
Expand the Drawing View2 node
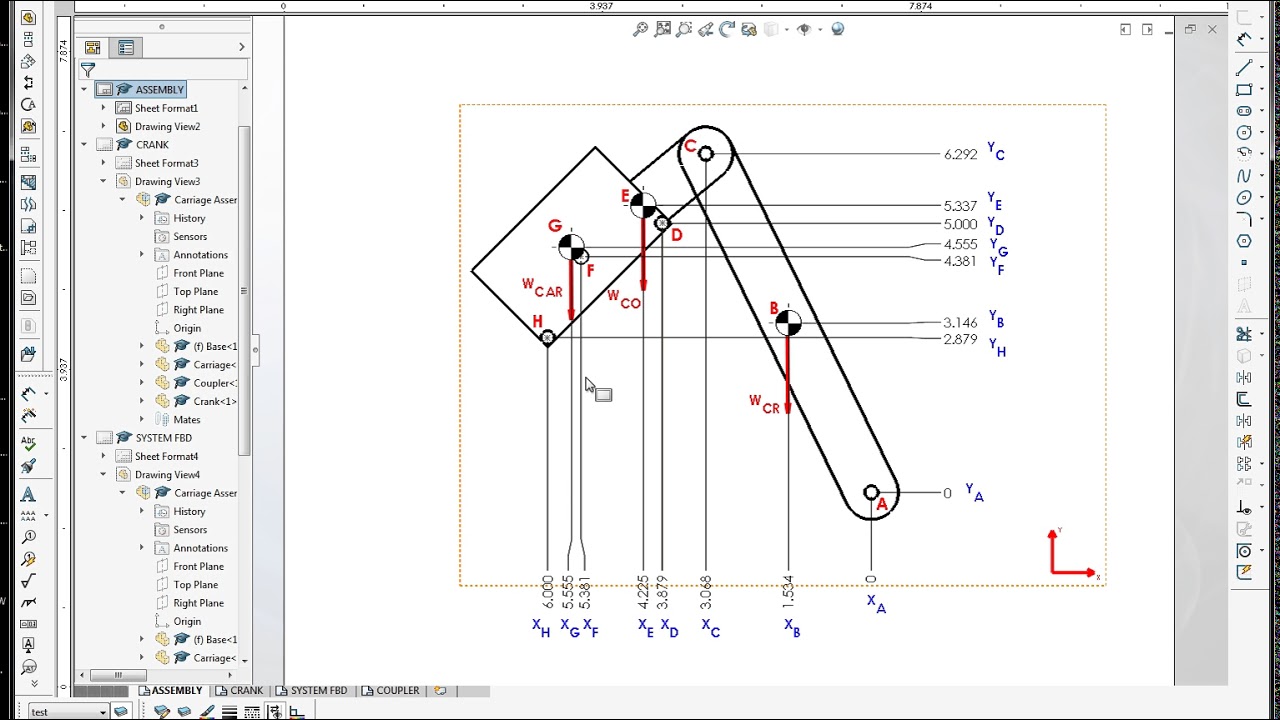[103, 126]
